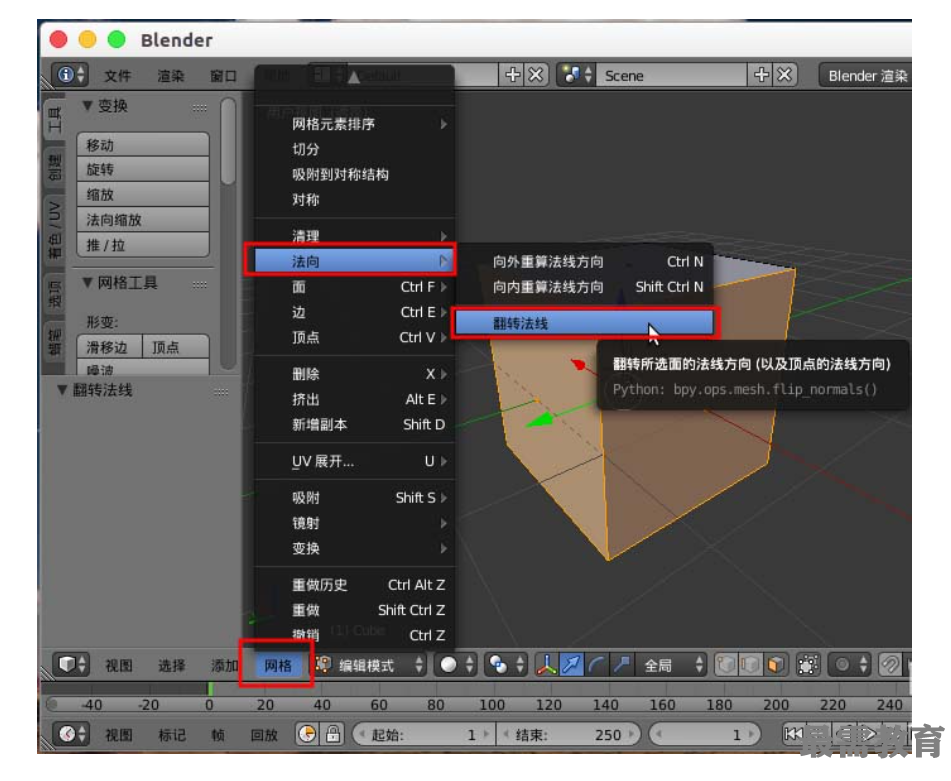Choose 翻转法线 in the normals submenu
Image resolution: width=951 pixels, height=781 pixels.
click(x=584, y=323)
